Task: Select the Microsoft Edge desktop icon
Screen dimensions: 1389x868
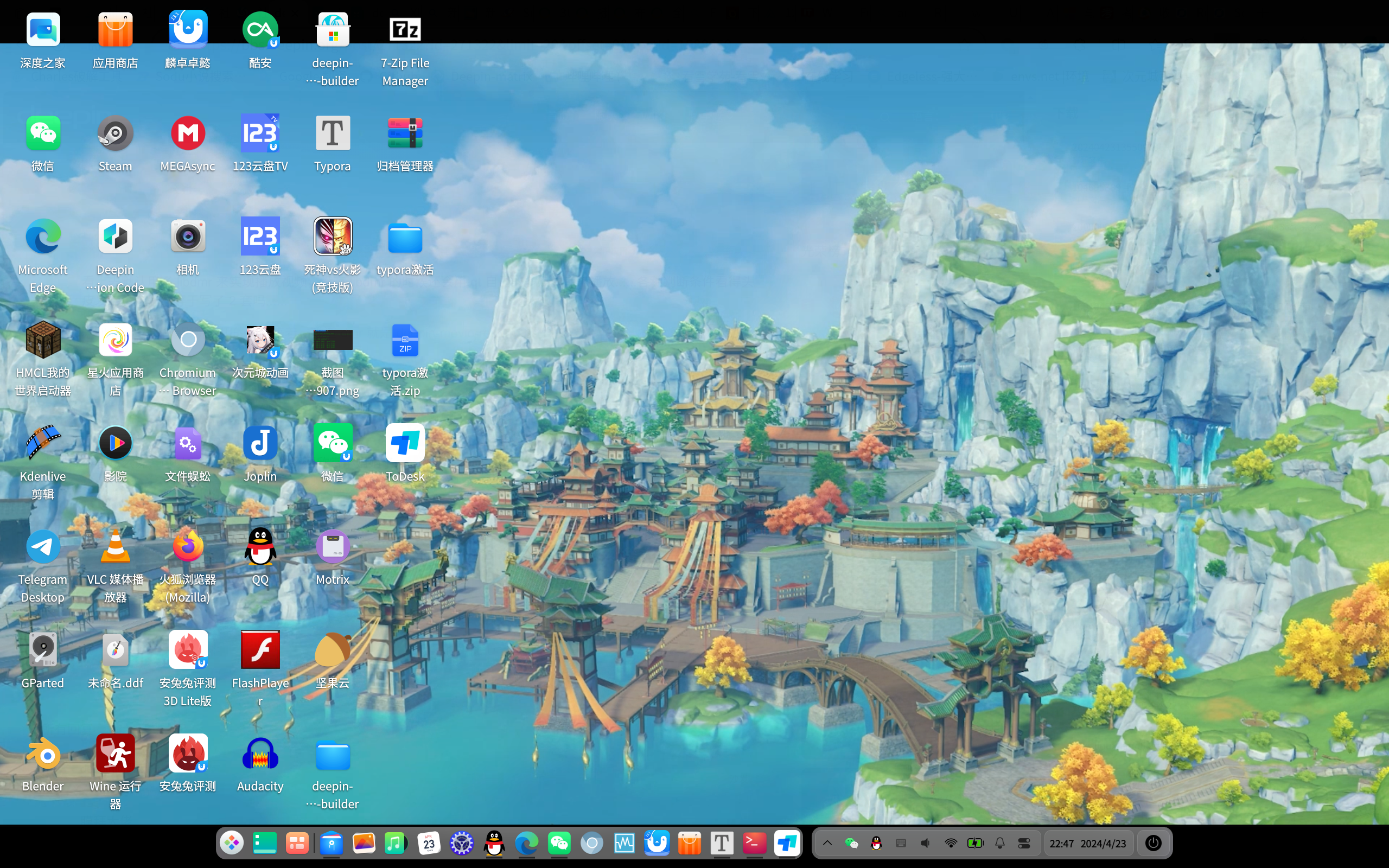Action: pyautogui.click(x=43, y=237)
